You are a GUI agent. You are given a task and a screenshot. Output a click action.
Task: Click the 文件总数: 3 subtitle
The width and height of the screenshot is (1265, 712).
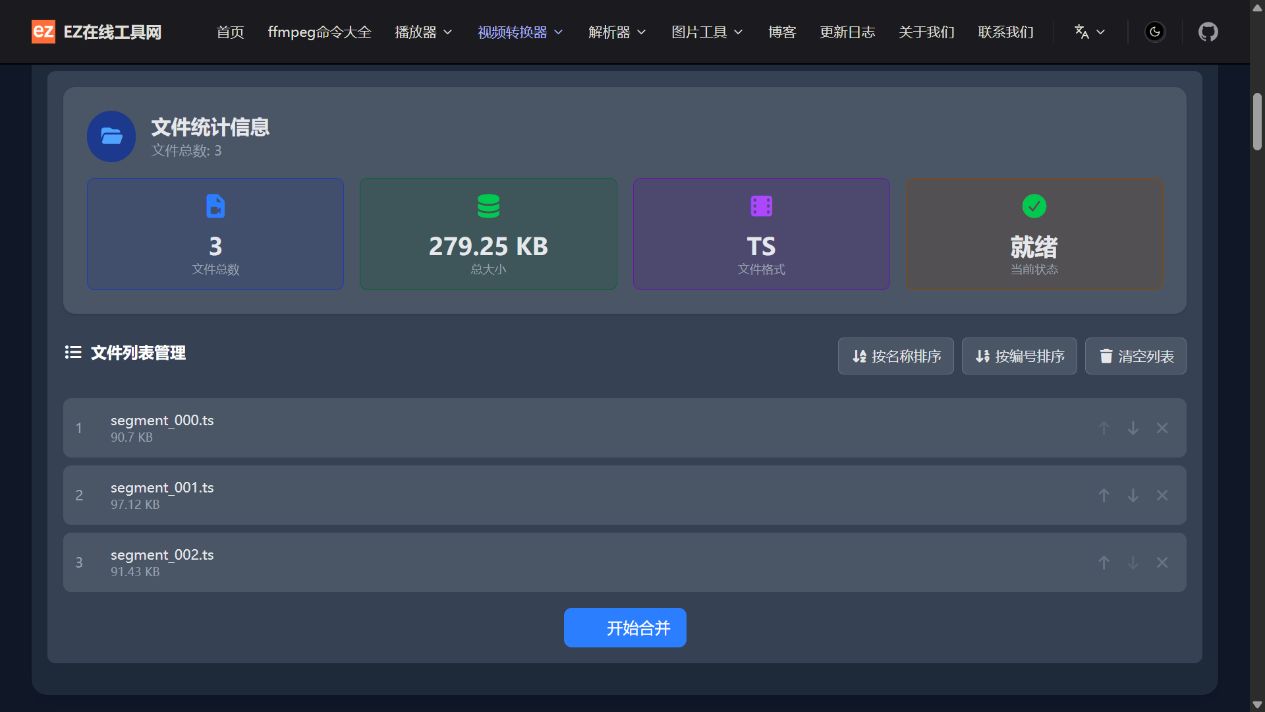tap(187, 150)
